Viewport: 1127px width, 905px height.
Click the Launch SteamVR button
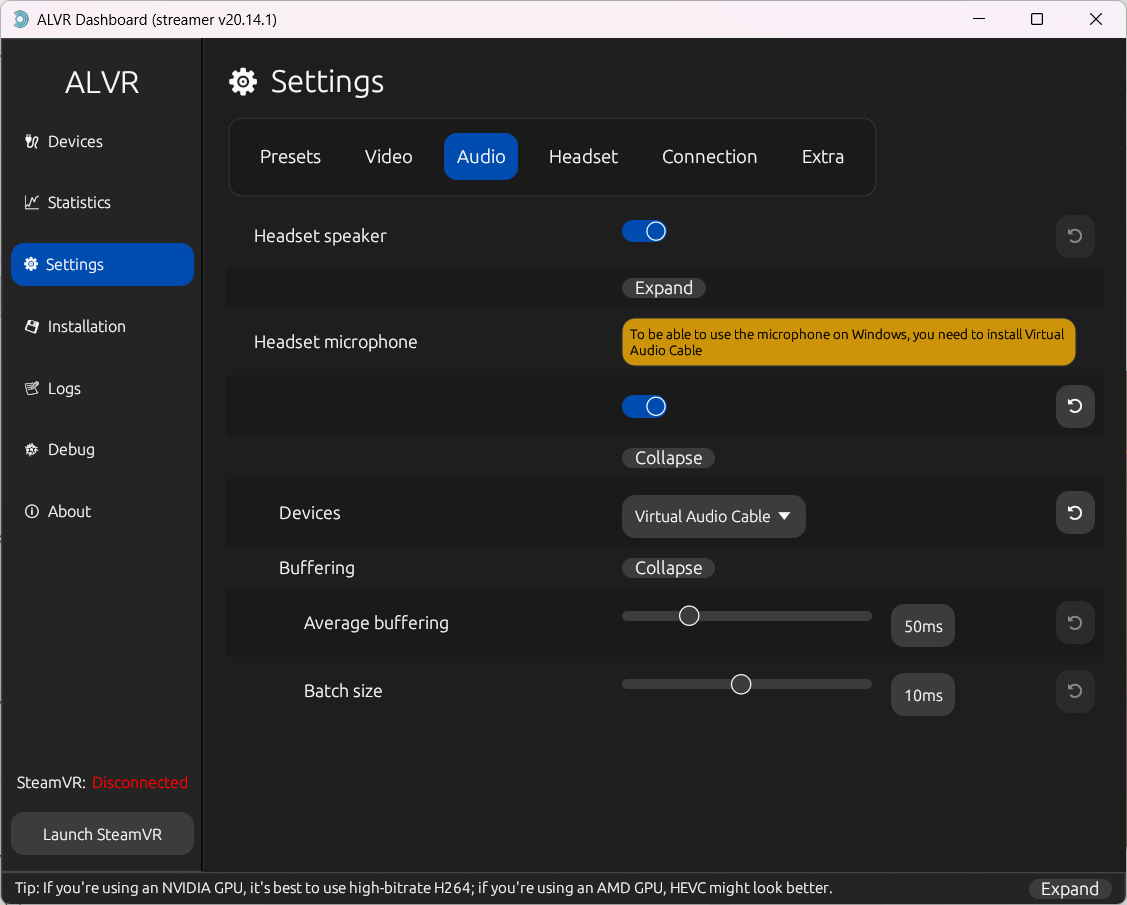(102, 834)
